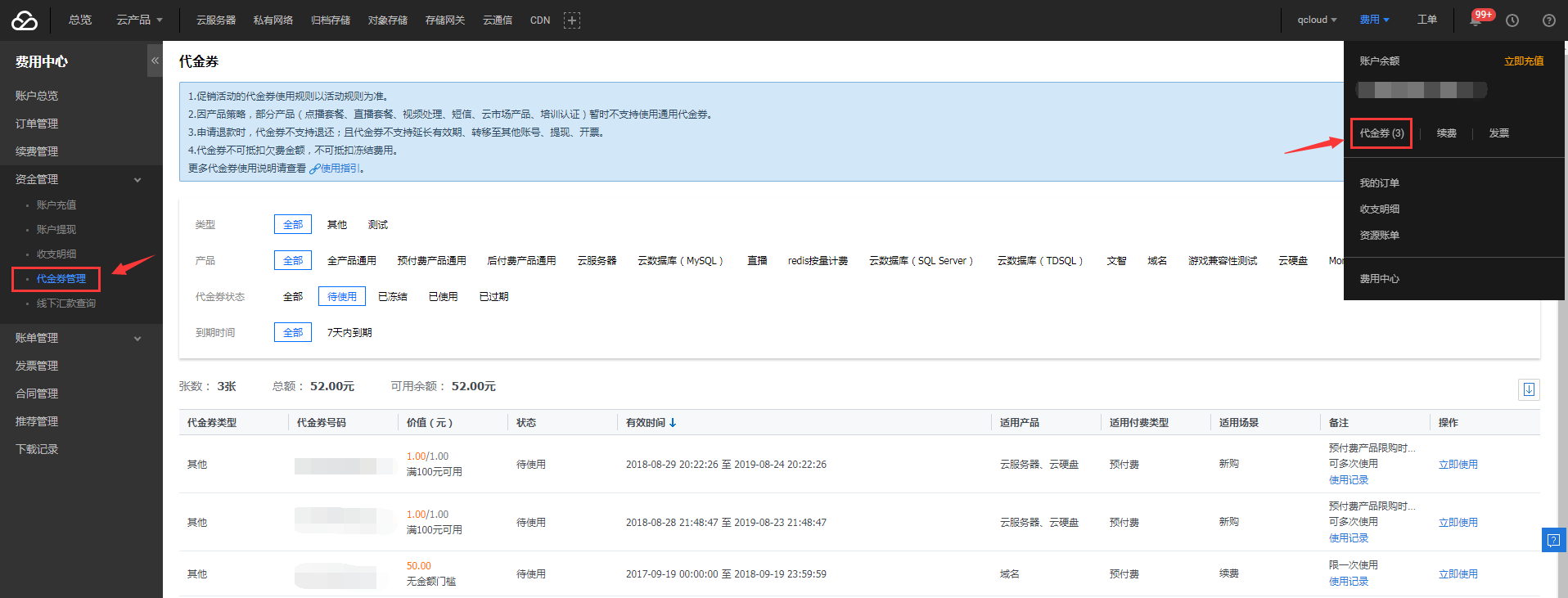Select 代金券状态 filter 已使用
Viewport: 1568px width, 598px height.
[444, 297]
